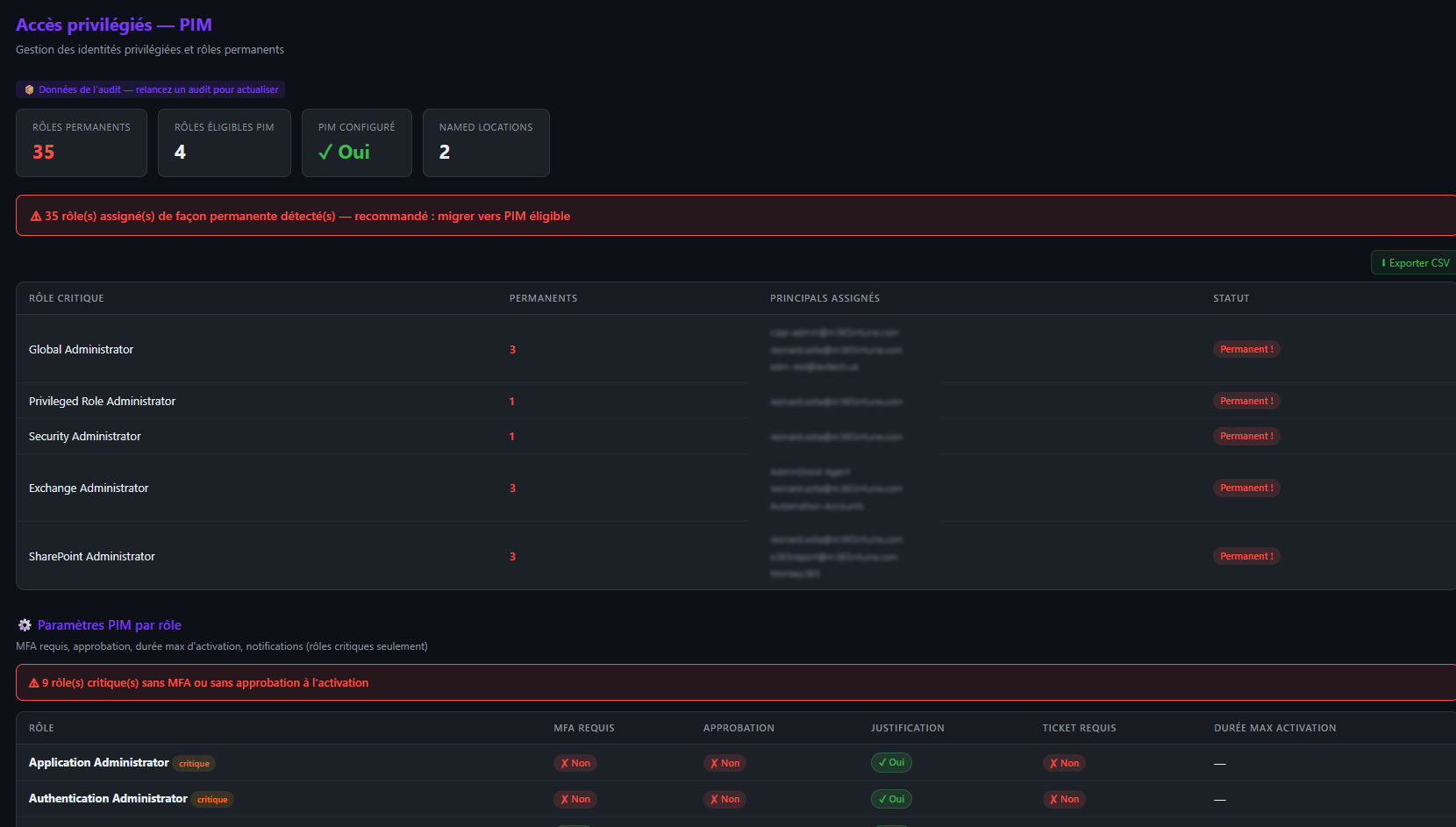
Task: Click Permanent status badge for Exchange Administrator
Action: click(x=1246, y=488)
